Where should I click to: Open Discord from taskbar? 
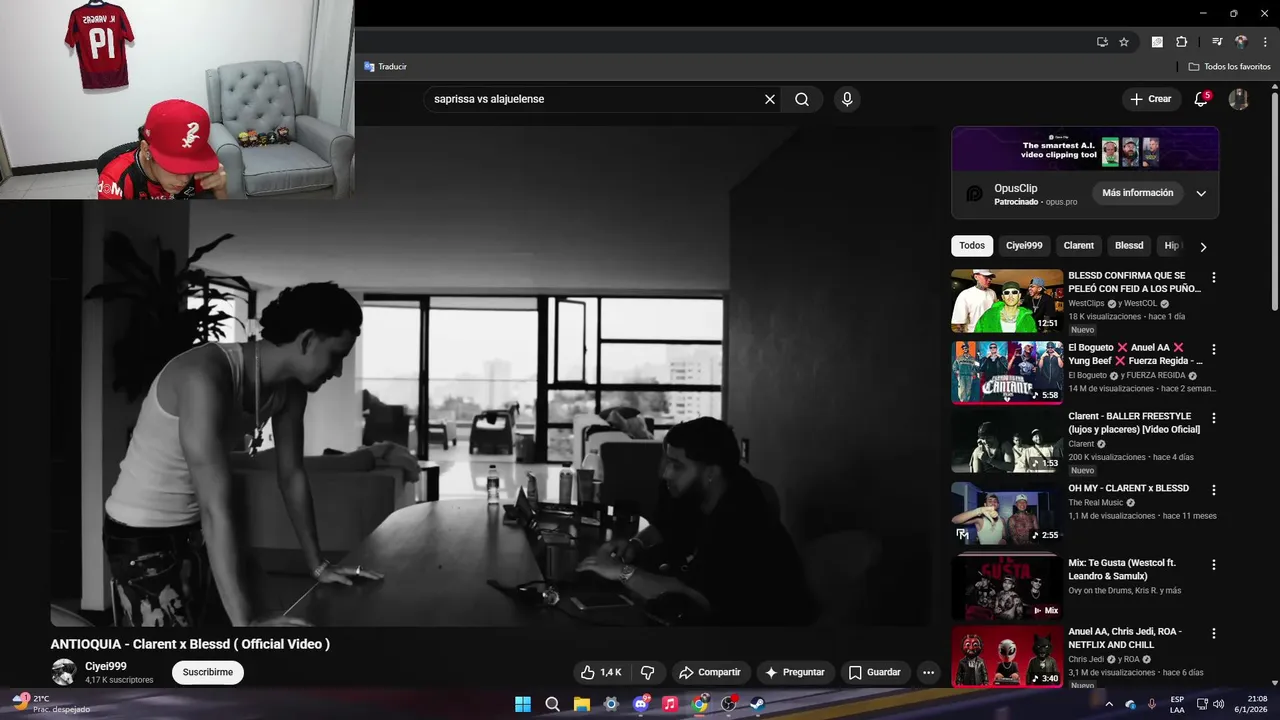(x=641, y=704)
